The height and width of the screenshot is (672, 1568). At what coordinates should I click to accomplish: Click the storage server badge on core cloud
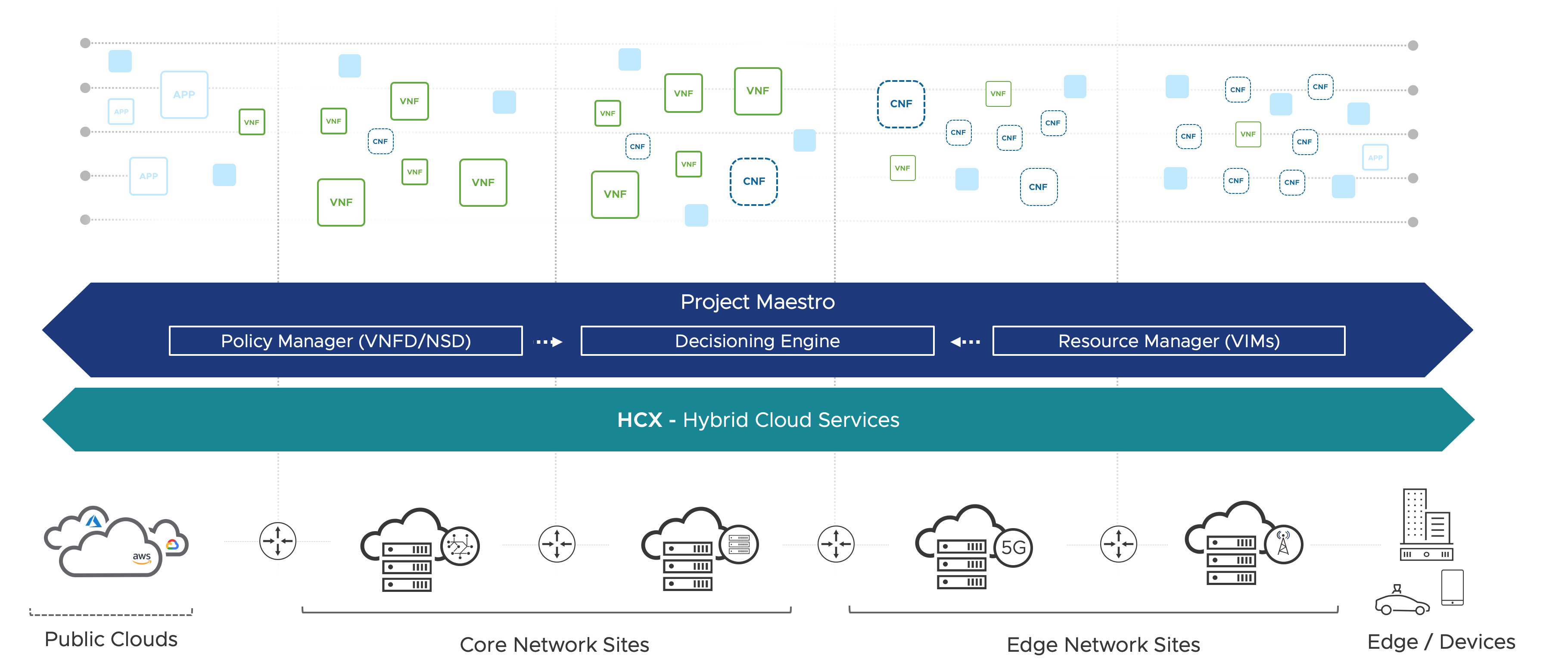click(738, 544)
